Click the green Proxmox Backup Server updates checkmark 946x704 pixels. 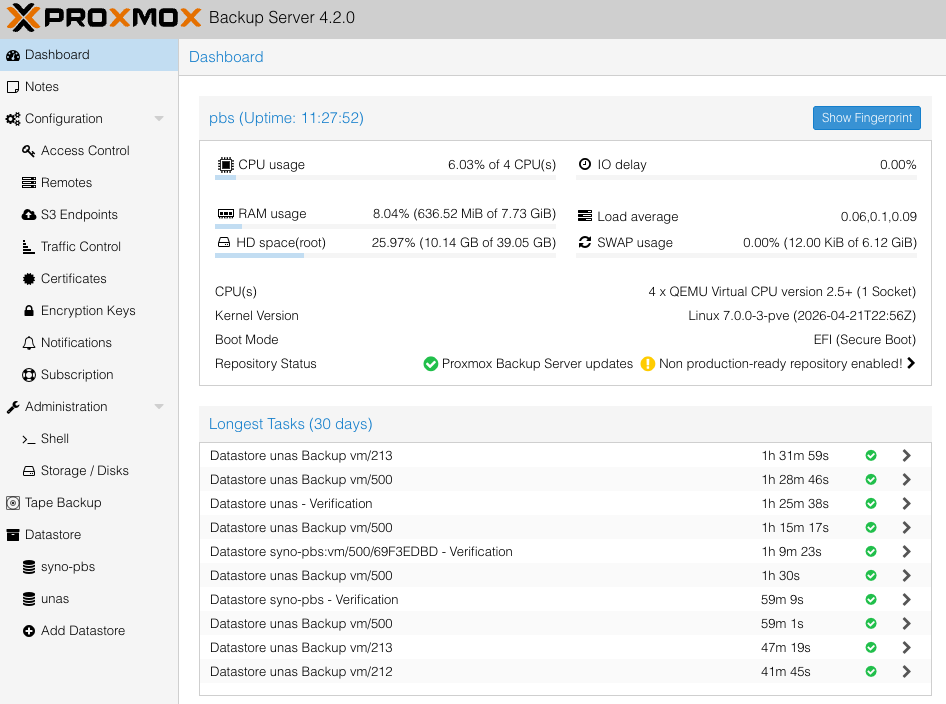[430, 364]
